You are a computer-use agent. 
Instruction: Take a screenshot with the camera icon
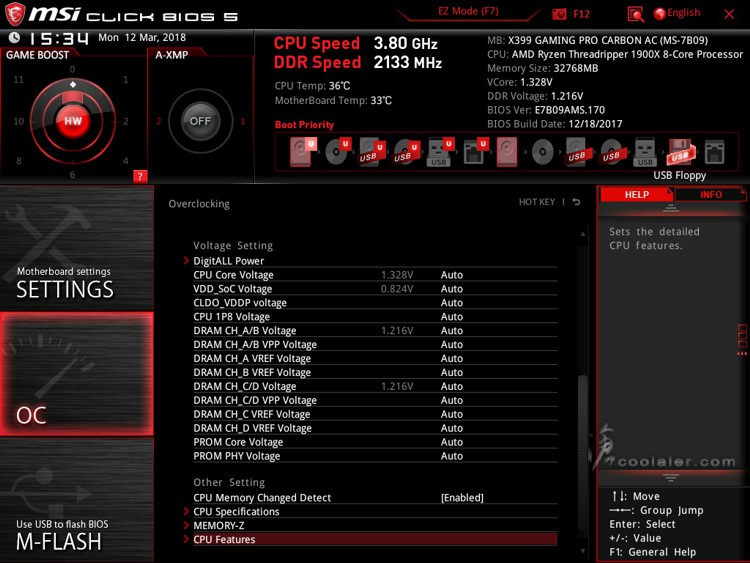[559, 14]
